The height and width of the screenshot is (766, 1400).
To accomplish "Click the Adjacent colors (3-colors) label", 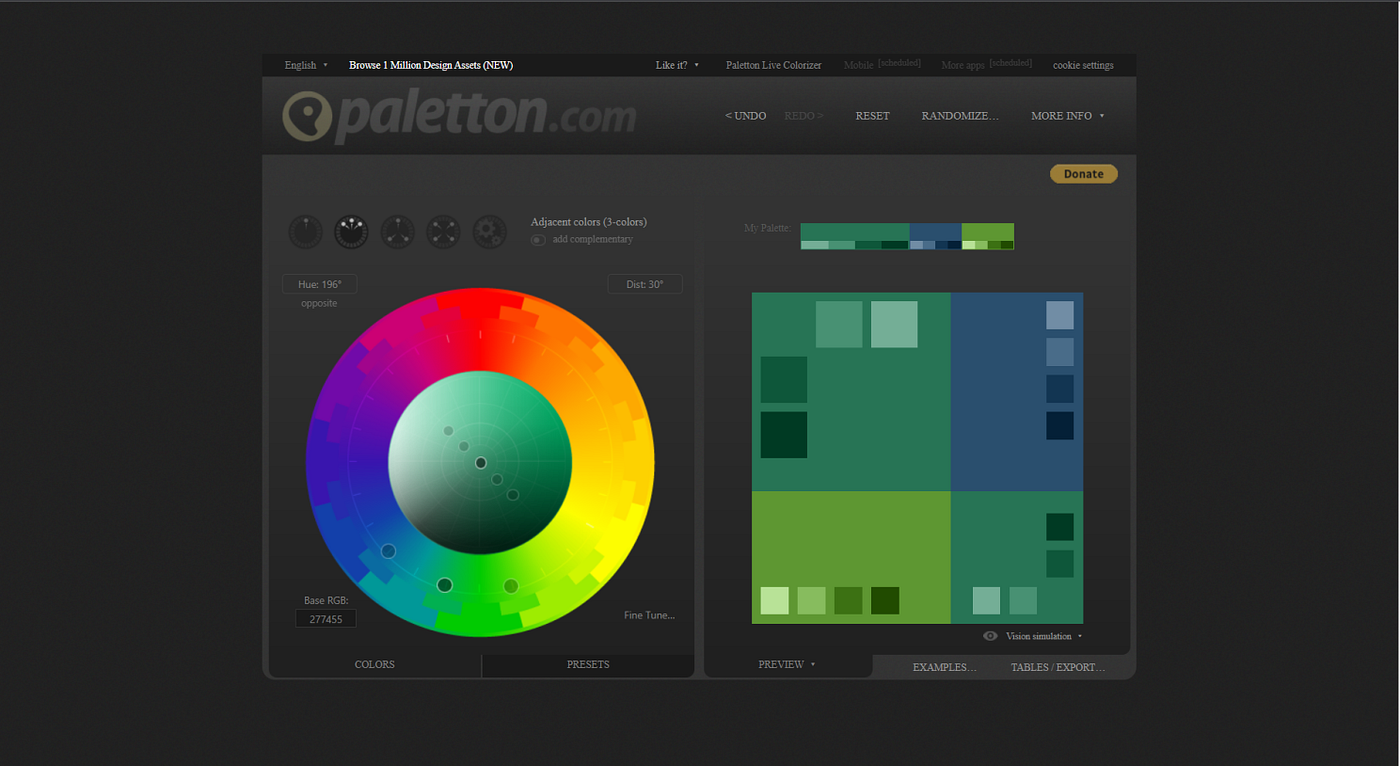I will point(589,222).
